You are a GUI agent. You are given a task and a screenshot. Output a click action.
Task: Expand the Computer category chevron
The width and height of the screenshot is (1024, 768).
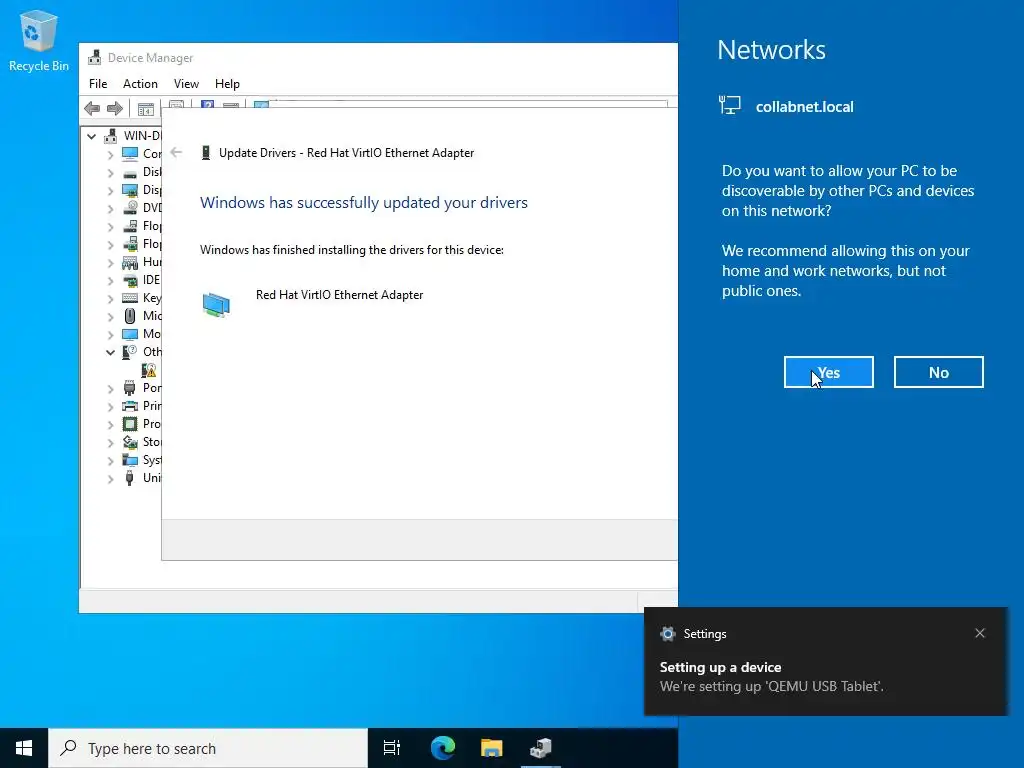[x=110, y=155]
